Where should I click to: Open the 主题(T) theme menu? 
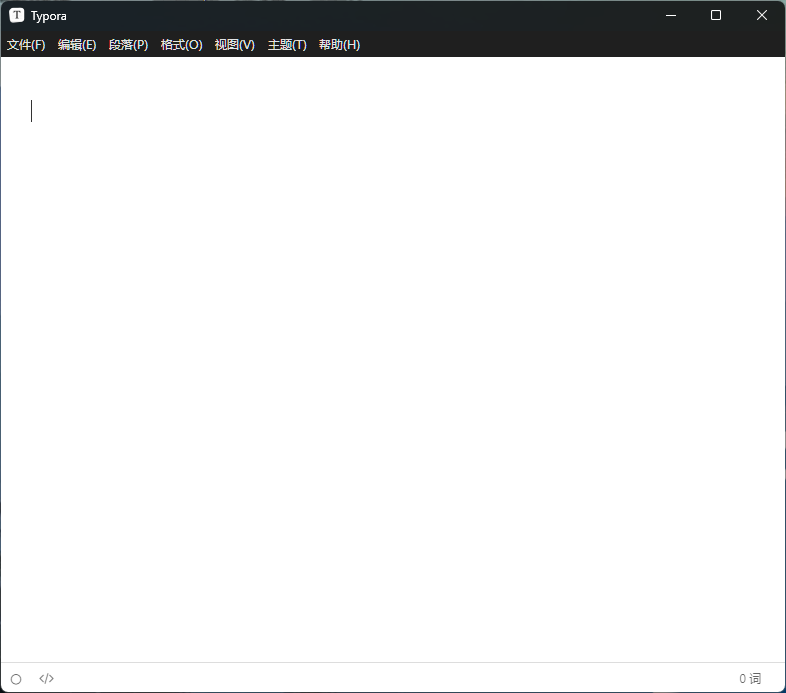287,45
